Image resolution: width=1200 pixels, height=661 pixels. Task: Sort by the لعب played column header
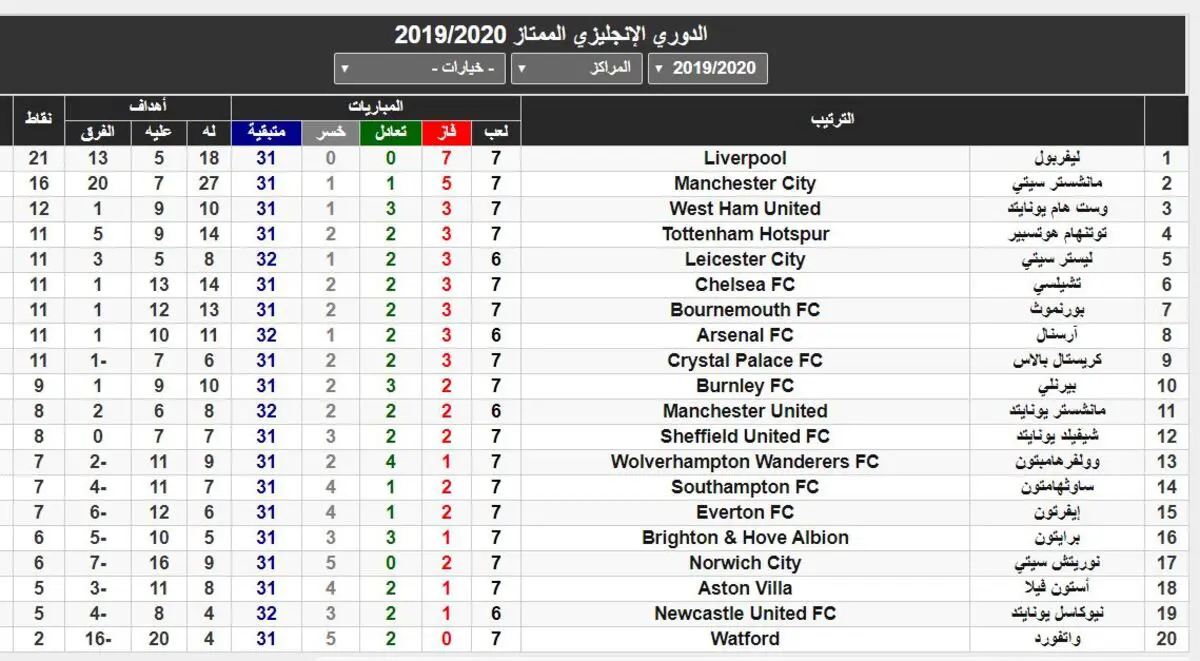497,132
